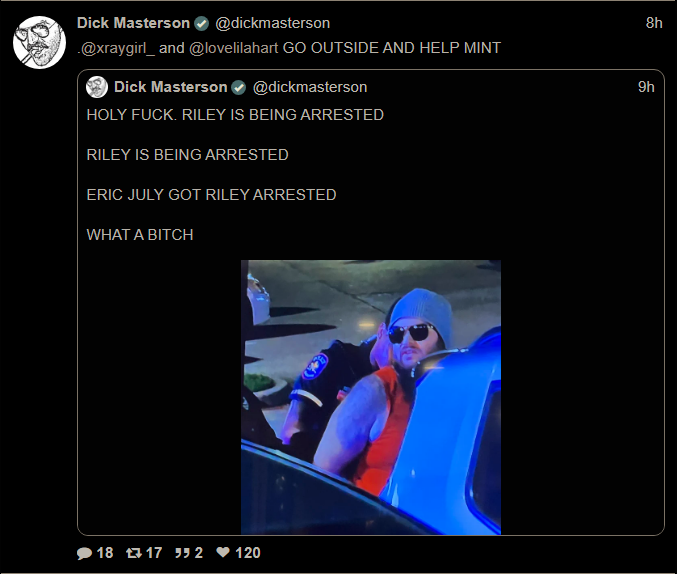Click the @dickmasterson handle in the quoted tweet
This screenshot has height=574, width=677.
tap(310, 87)
